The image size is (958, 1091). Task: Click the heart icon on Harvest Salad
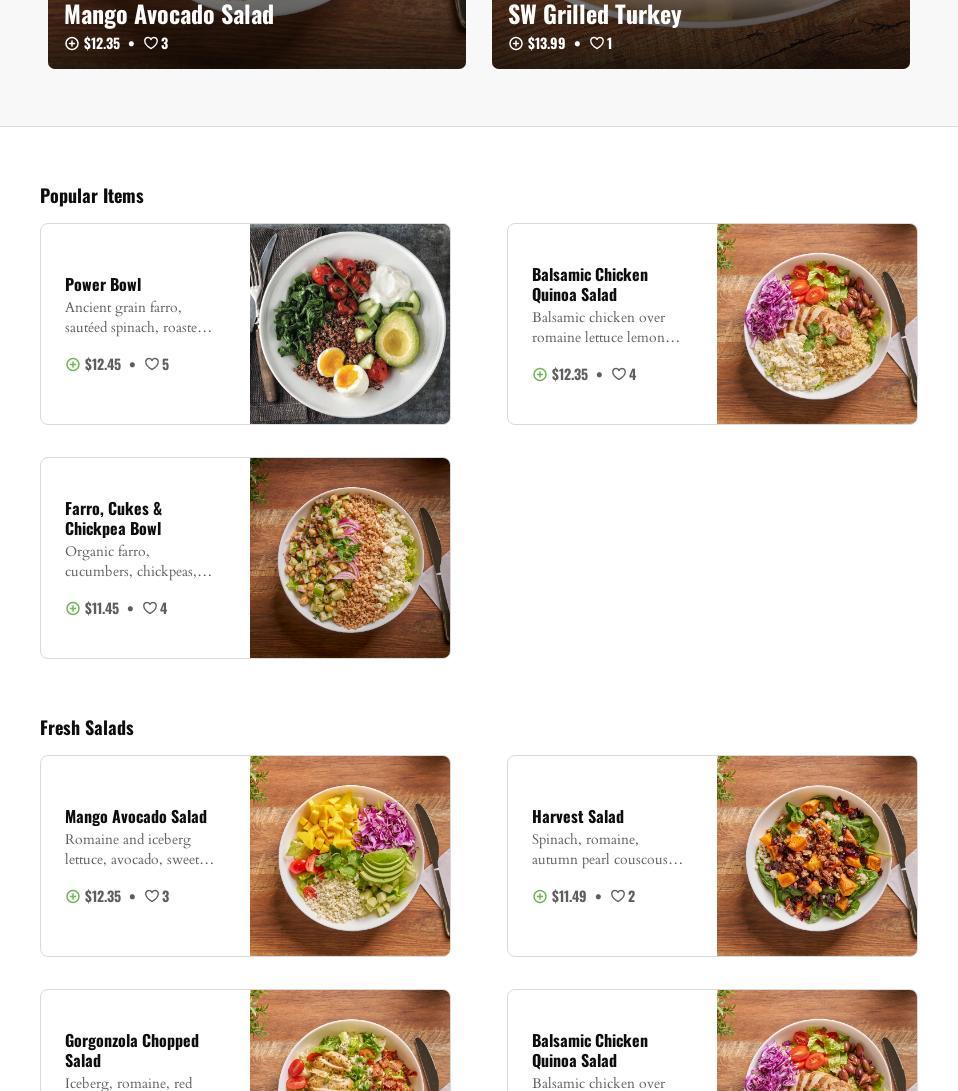(618, 897)
